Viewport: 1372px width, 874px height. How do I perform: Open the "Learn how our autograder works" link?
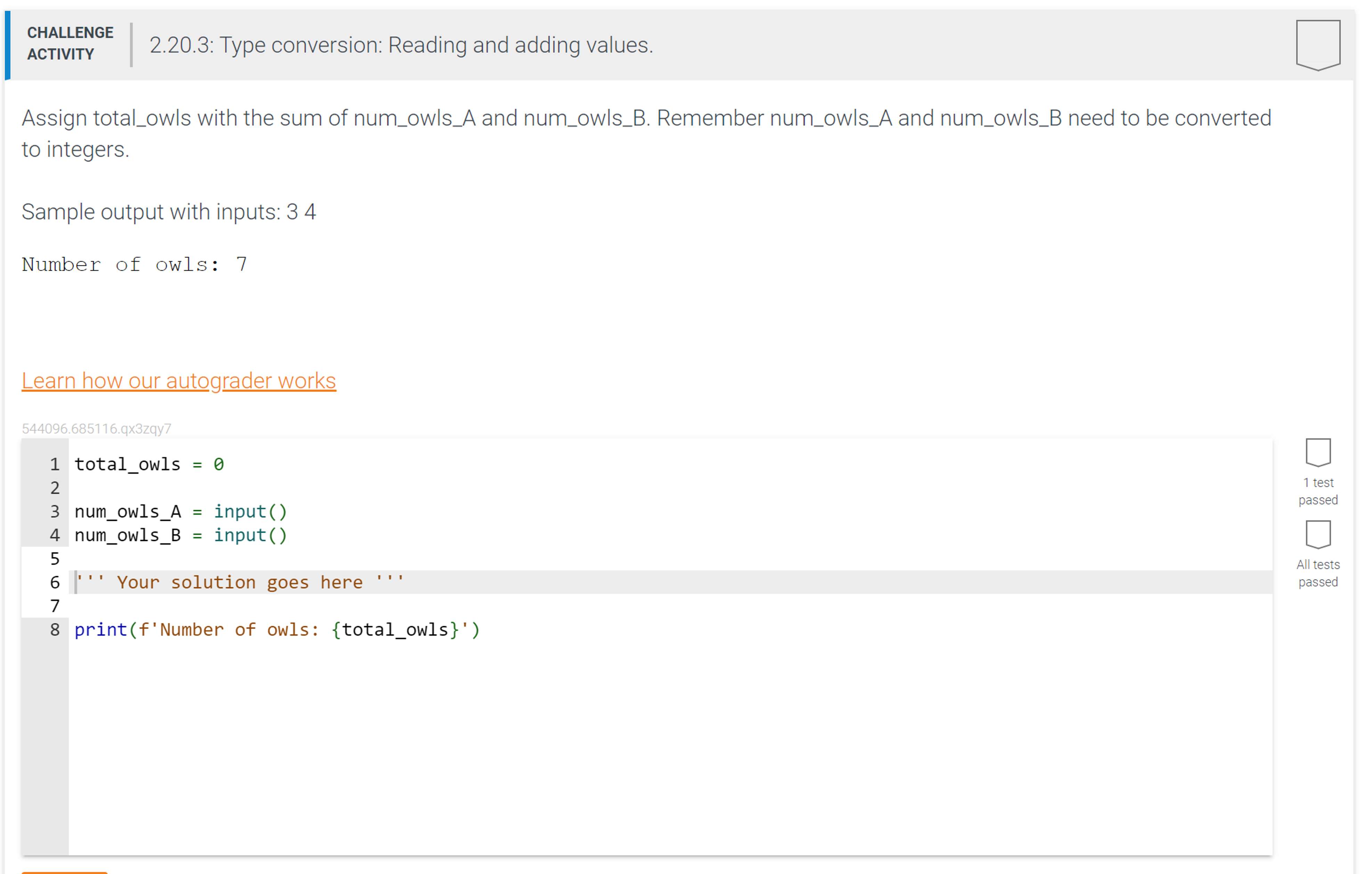pos(178,381)
